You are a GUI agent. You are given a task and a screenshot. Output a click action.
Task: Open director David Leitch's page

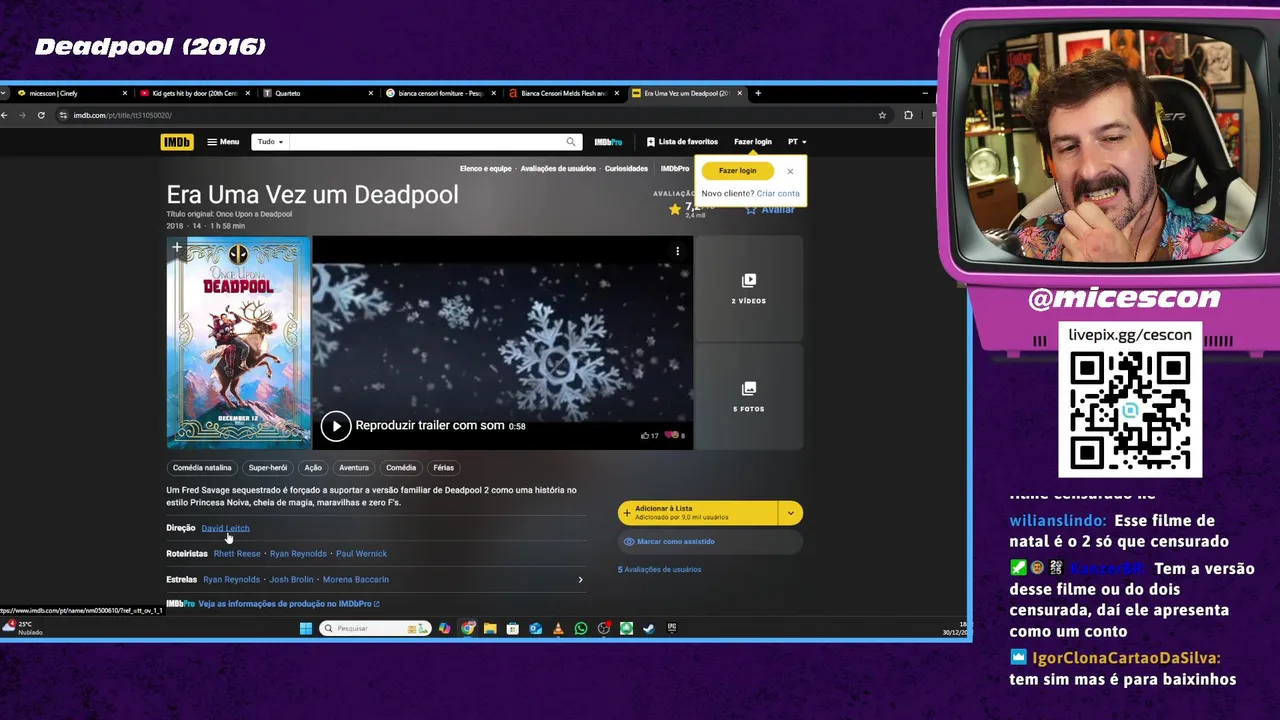225,528
